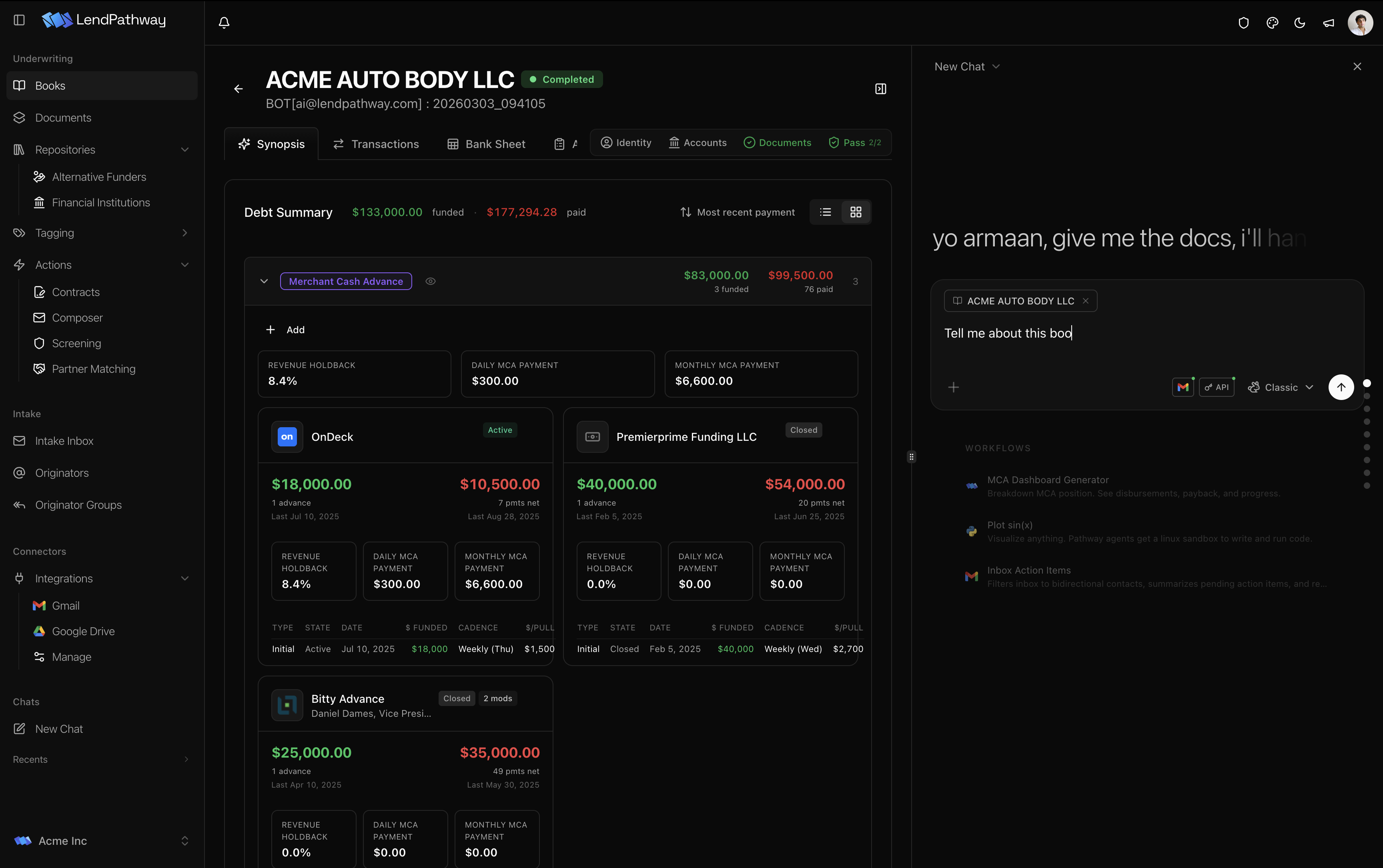Image resolution: width=1383 pixels, height=868 pixels.
Task: Select the Synopsis tab
Action: click(272, 144)
